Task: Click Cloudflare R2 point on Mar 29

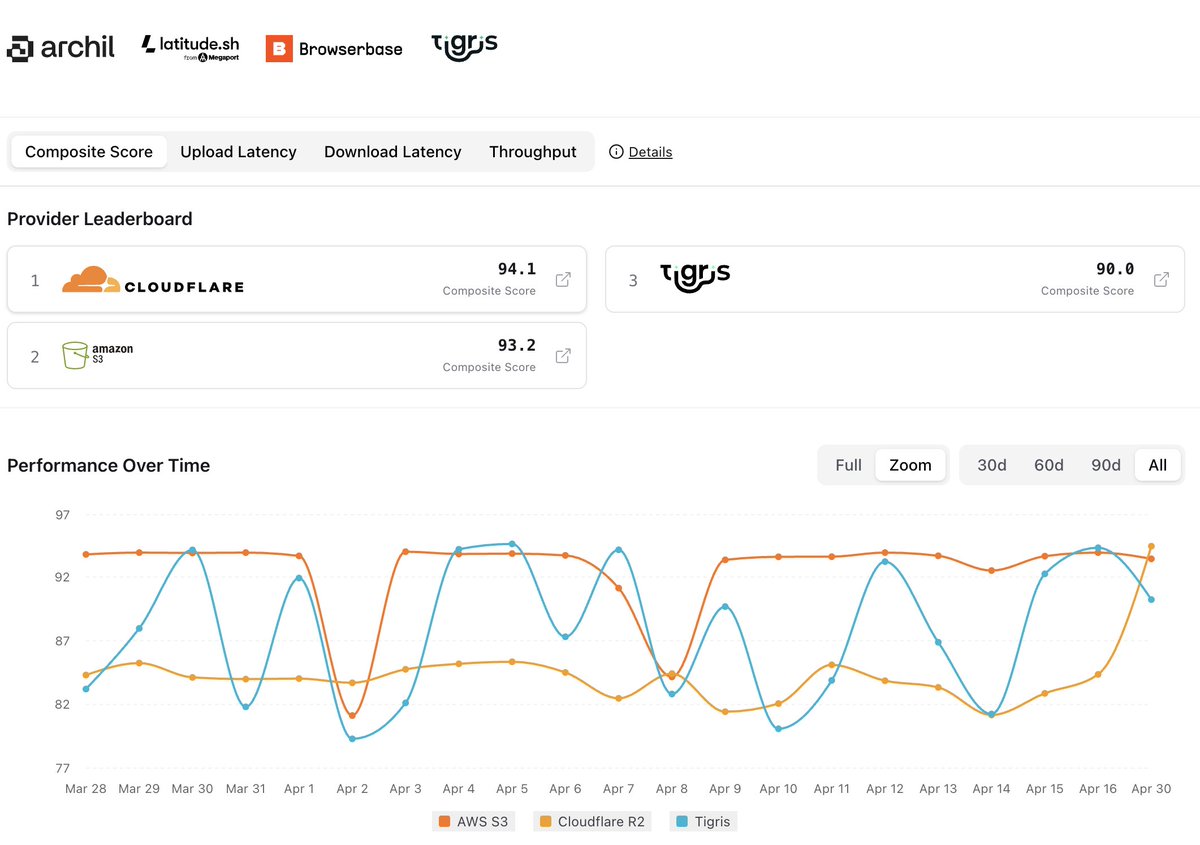Action: pyautogui.click(x=139, y=663)
